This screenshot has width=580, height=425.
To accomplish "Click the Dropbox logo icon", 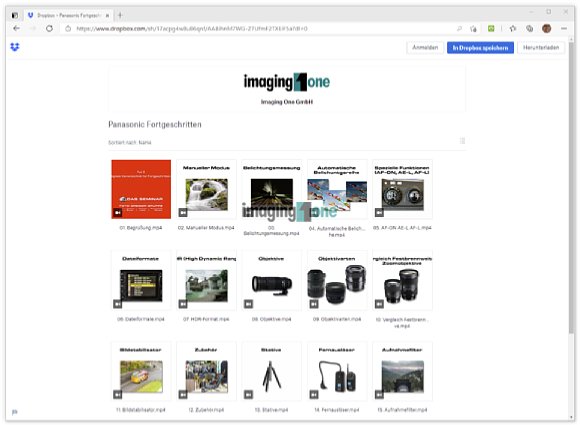I will pyautogui.click(x=14, y=47).
